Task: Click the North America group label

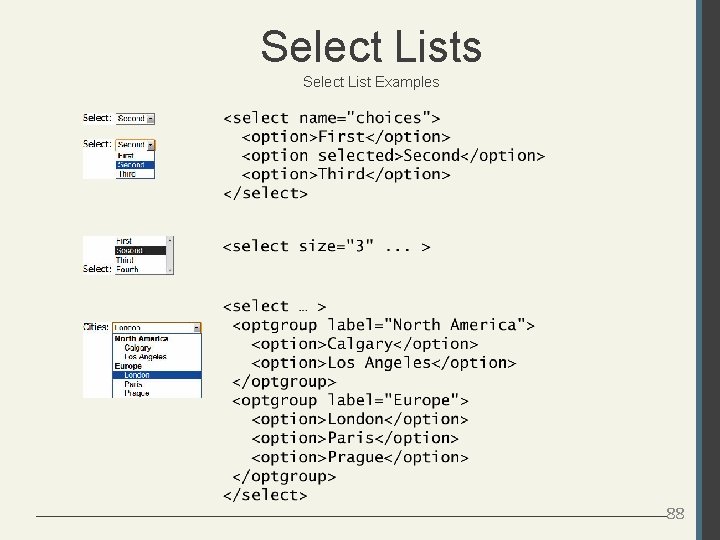Action: [x=141, y=339]
